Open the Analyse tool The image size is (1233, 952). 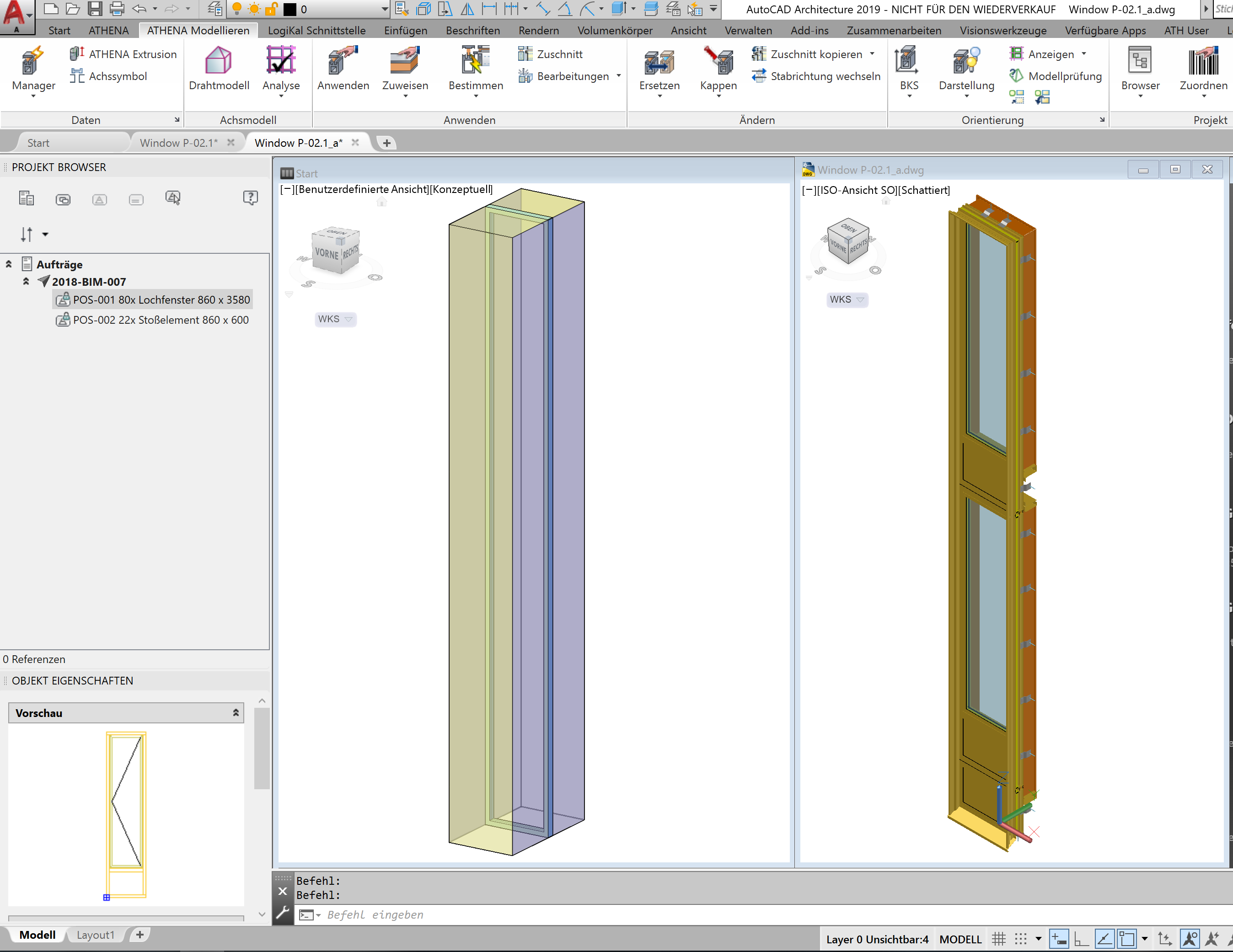[x=281, y=61]
